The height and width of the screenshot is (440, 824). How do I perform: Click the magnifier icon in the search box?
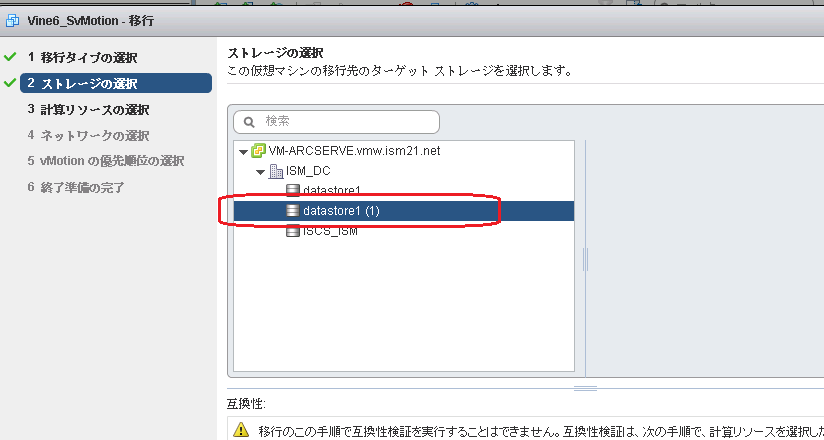point(249,122)
